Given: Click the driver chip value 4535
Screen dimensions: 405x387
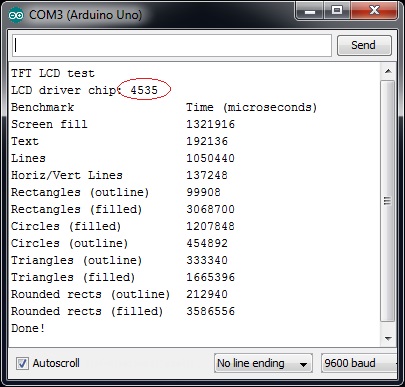Looking at the screenshot, I should tap(144, 90).
